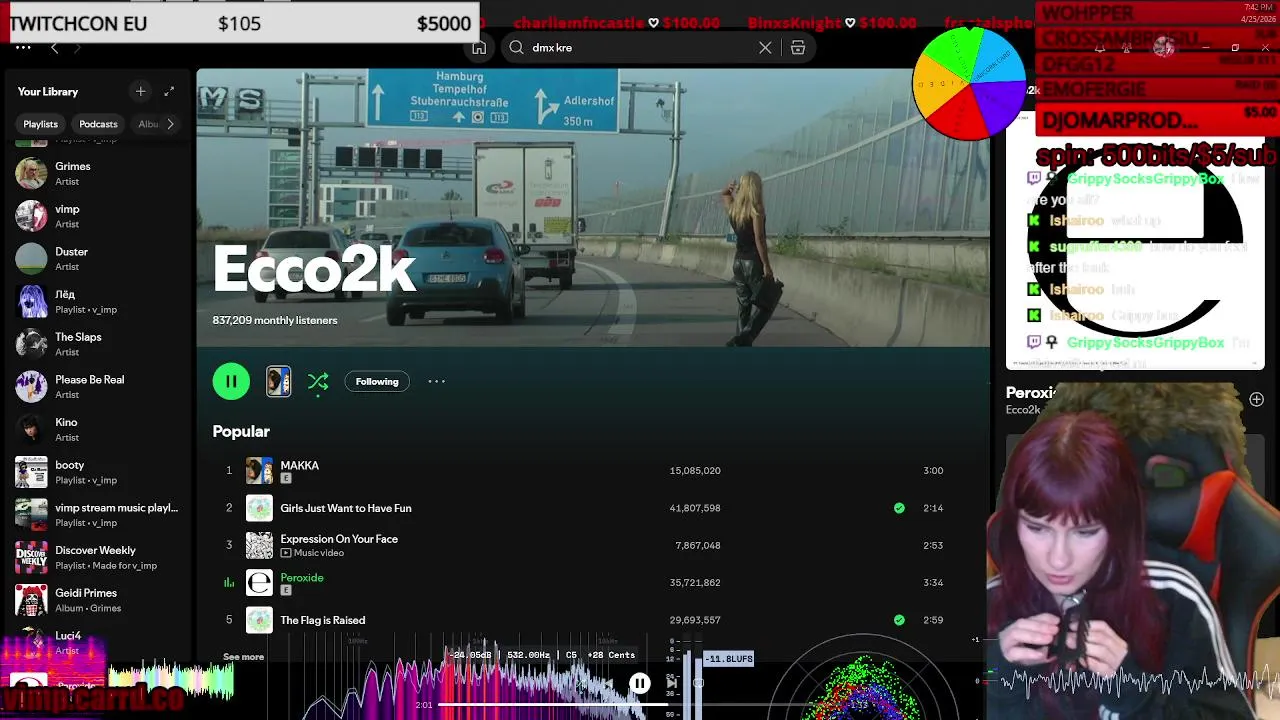Screen dimensions: 1280x720
Task: Click MAKKA play count 15,085,020
Action: coord(695,470)
